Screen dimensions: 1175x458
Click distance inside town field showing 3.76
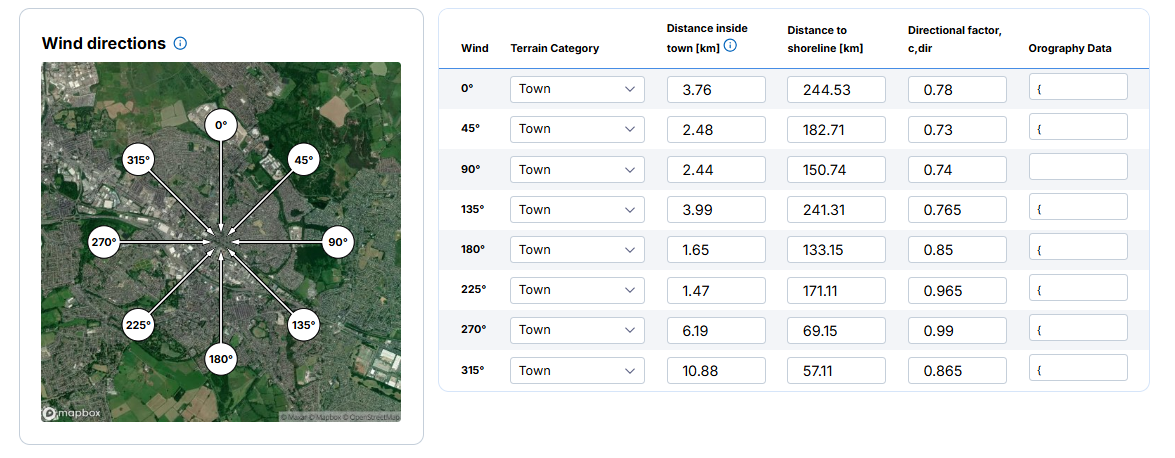tap(716, 89)
